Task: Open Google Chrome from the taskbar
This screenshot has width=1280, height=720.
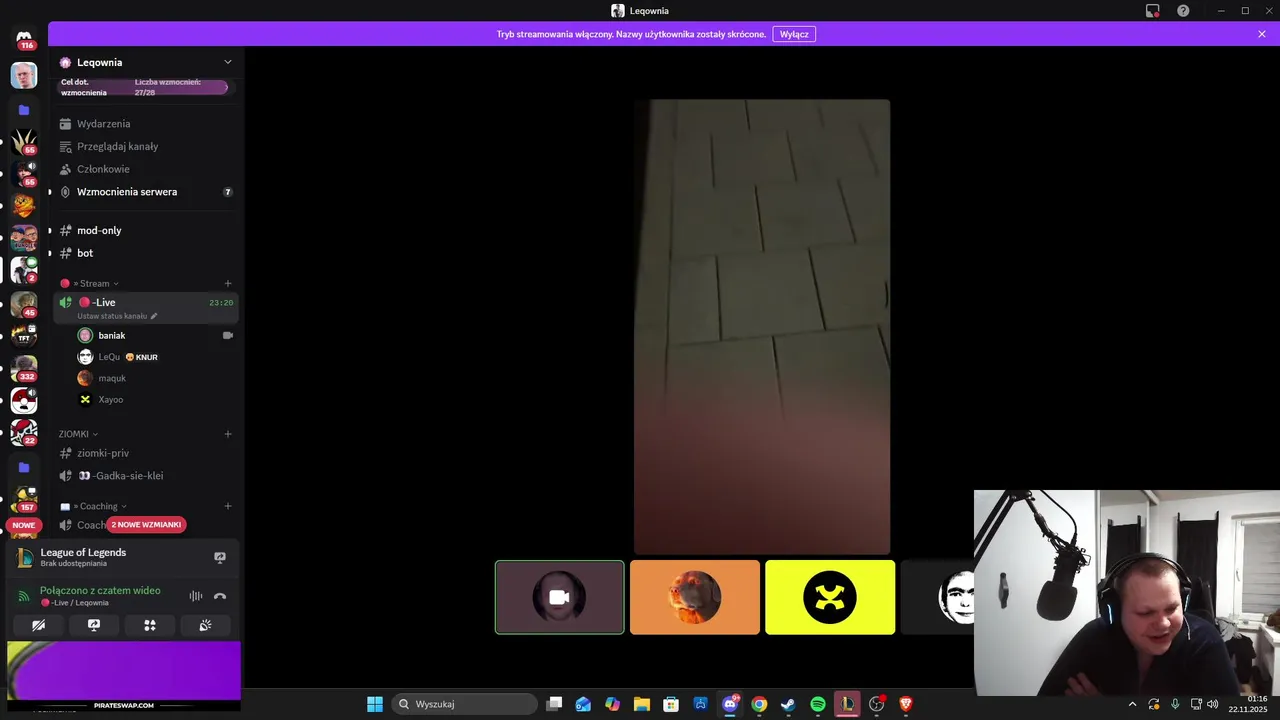Action: point(759,704)
